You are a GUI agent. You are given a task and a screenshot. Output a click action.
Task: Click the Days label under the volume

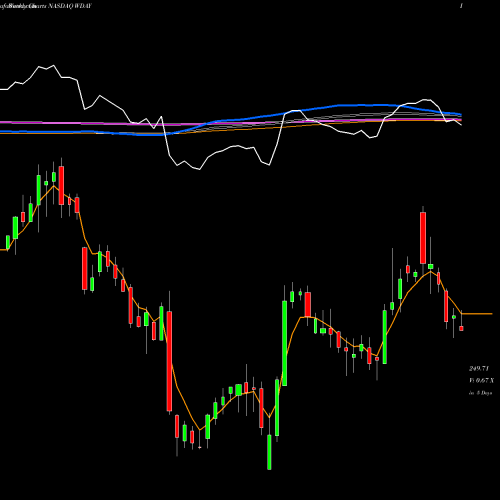(481, 393)
